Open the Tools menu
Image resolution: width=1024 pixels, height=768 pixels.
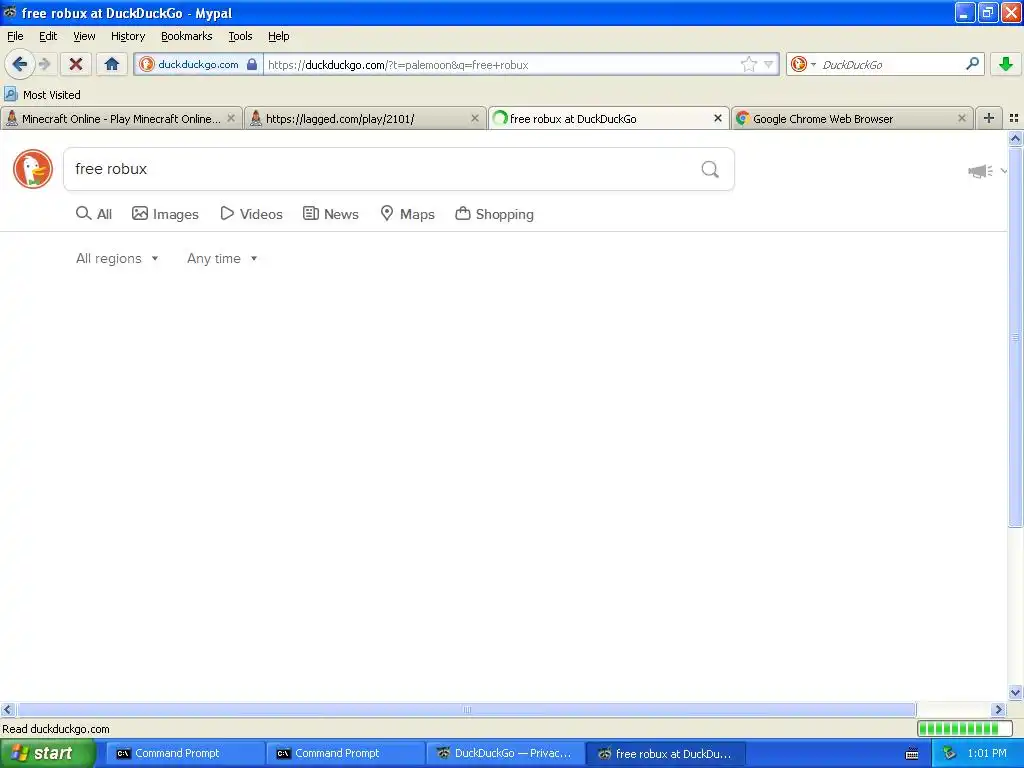[x=240, y=36]
